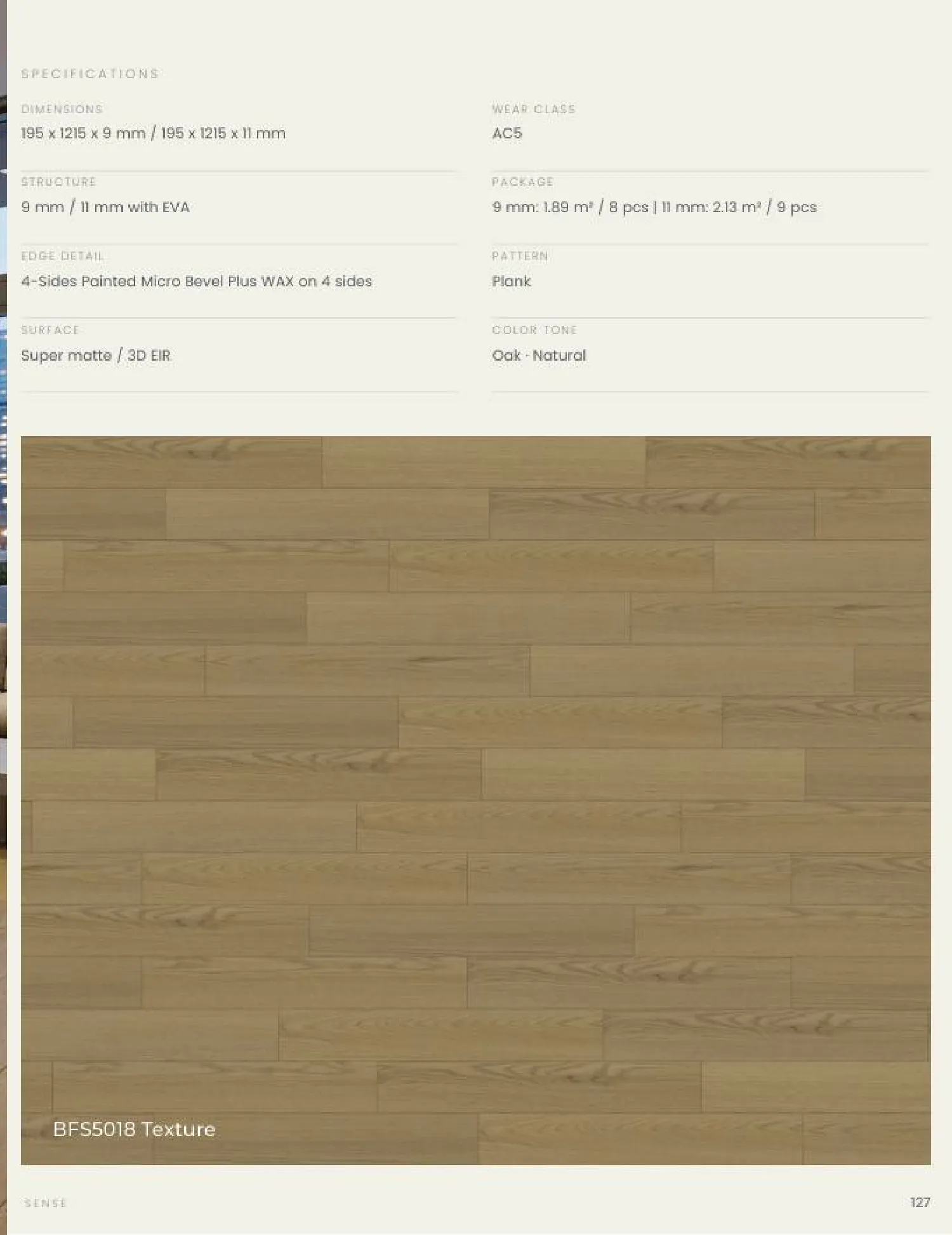Click page number 127
952x1235 pixels.
[x=920, y=1203]
